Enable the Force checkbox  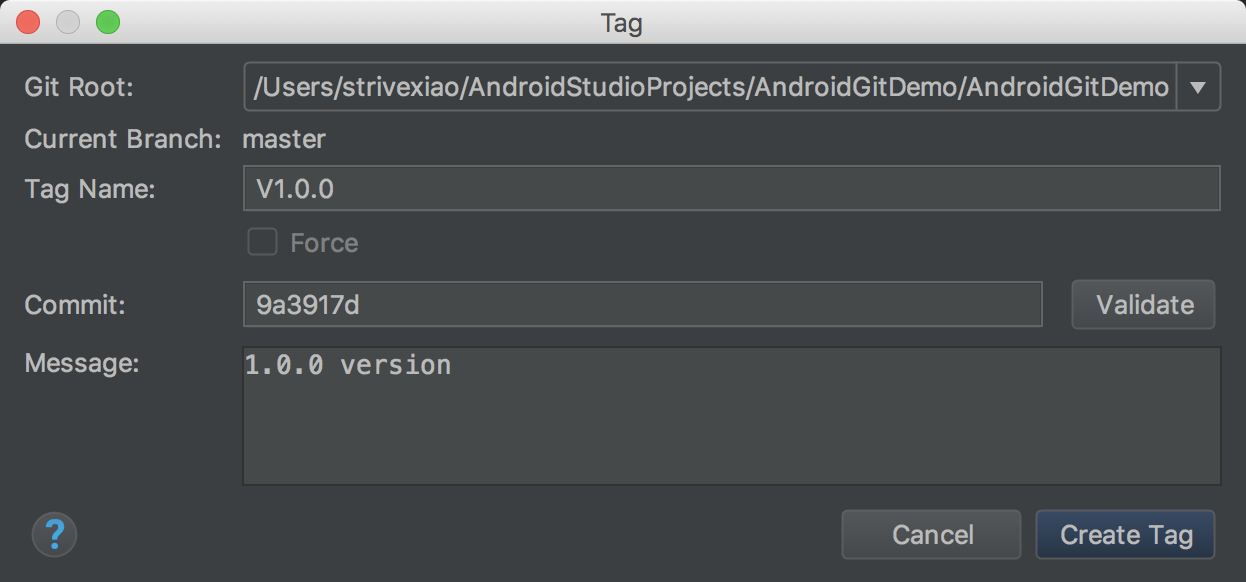262,242
